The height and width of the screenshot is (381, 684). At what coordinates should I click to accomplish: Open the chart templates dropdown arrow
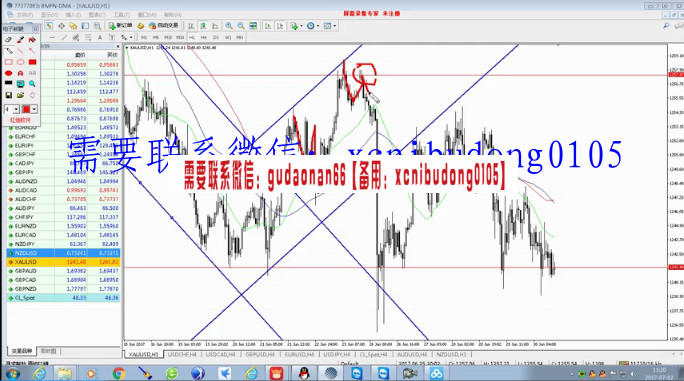(335, 26)
